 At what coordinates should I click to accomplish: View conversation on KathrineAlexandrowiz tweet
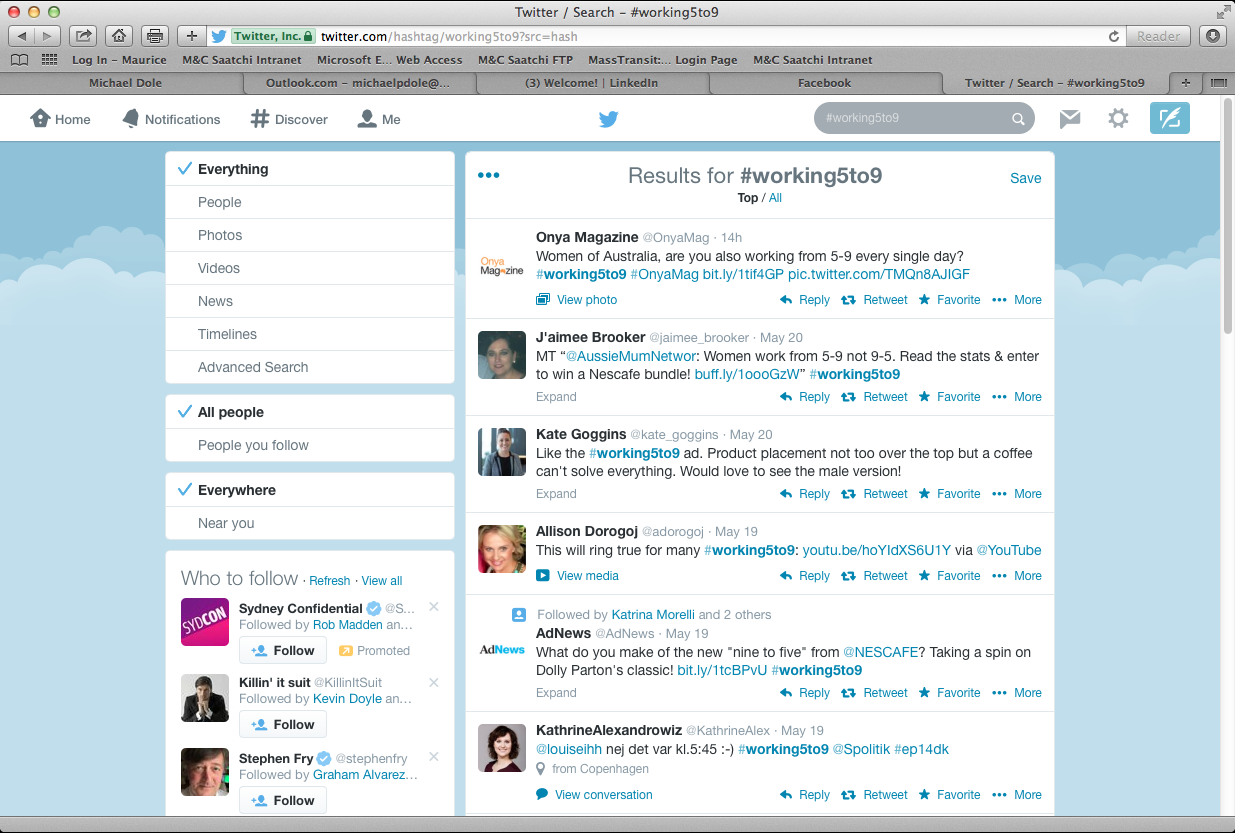coord(594,795)
